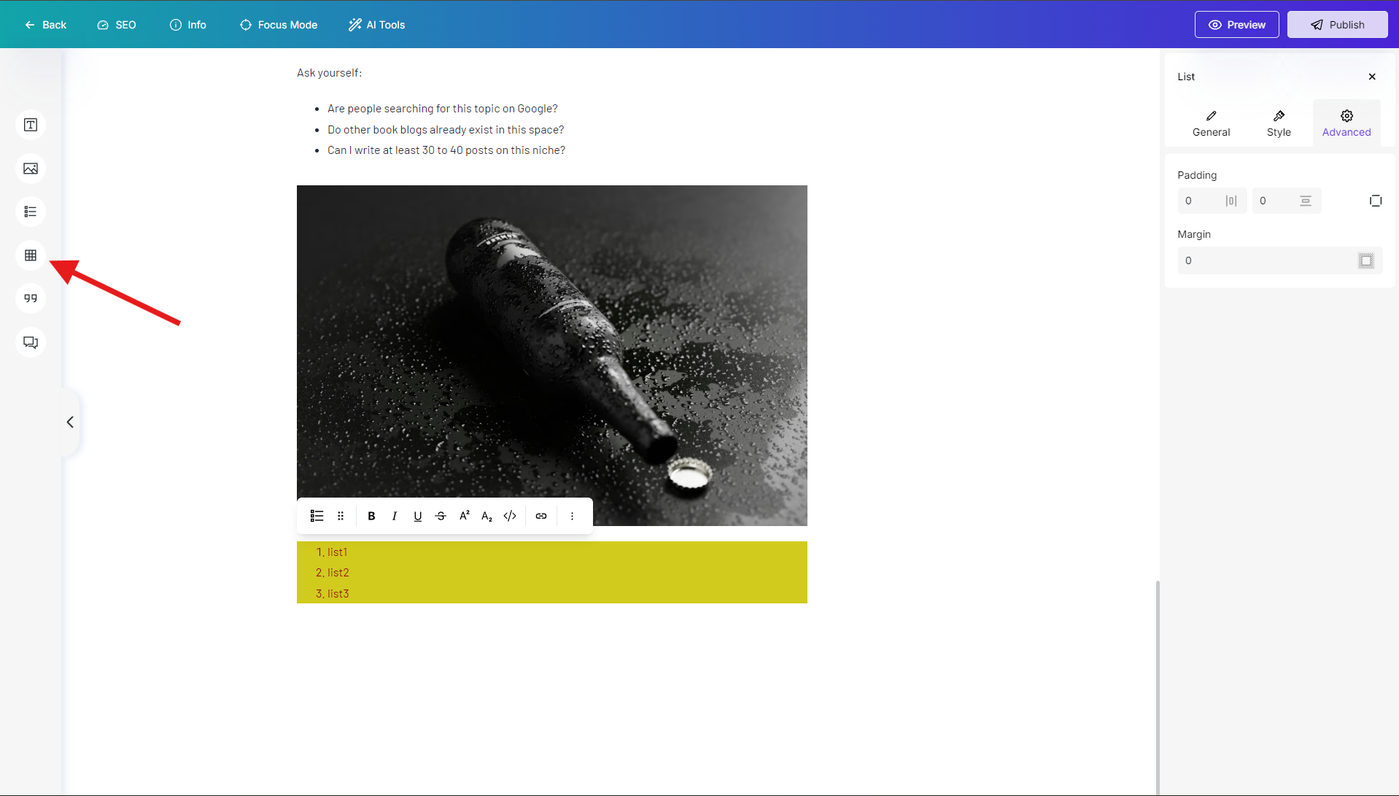Toggle strikethrough on selected text
Image resolution: width=1399 pixels, height=796 pixels.
click(x=441, y=516)
